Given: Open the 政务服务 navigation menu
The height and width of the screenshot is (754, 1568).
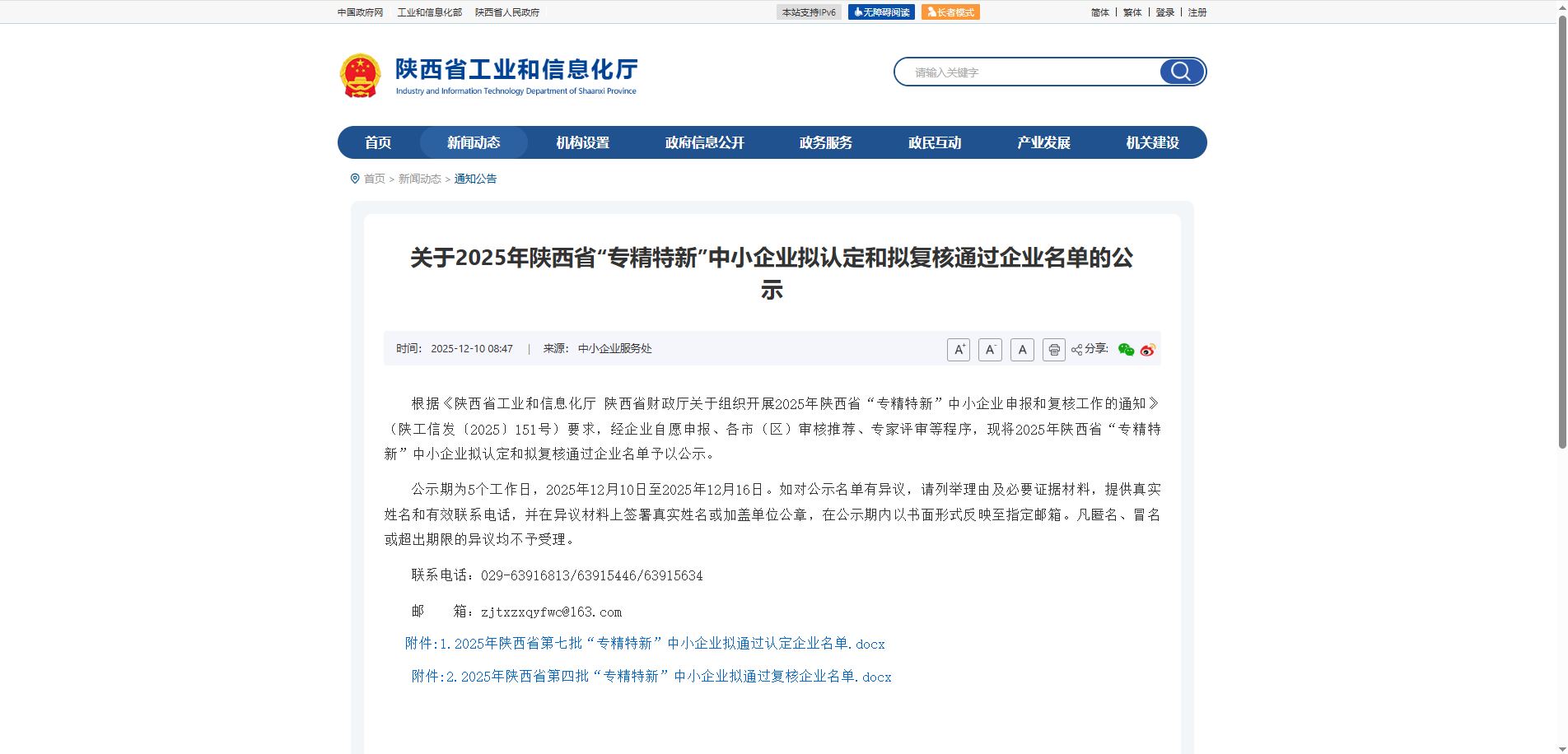Looking at the screenshot, I should tap(825, 142).
